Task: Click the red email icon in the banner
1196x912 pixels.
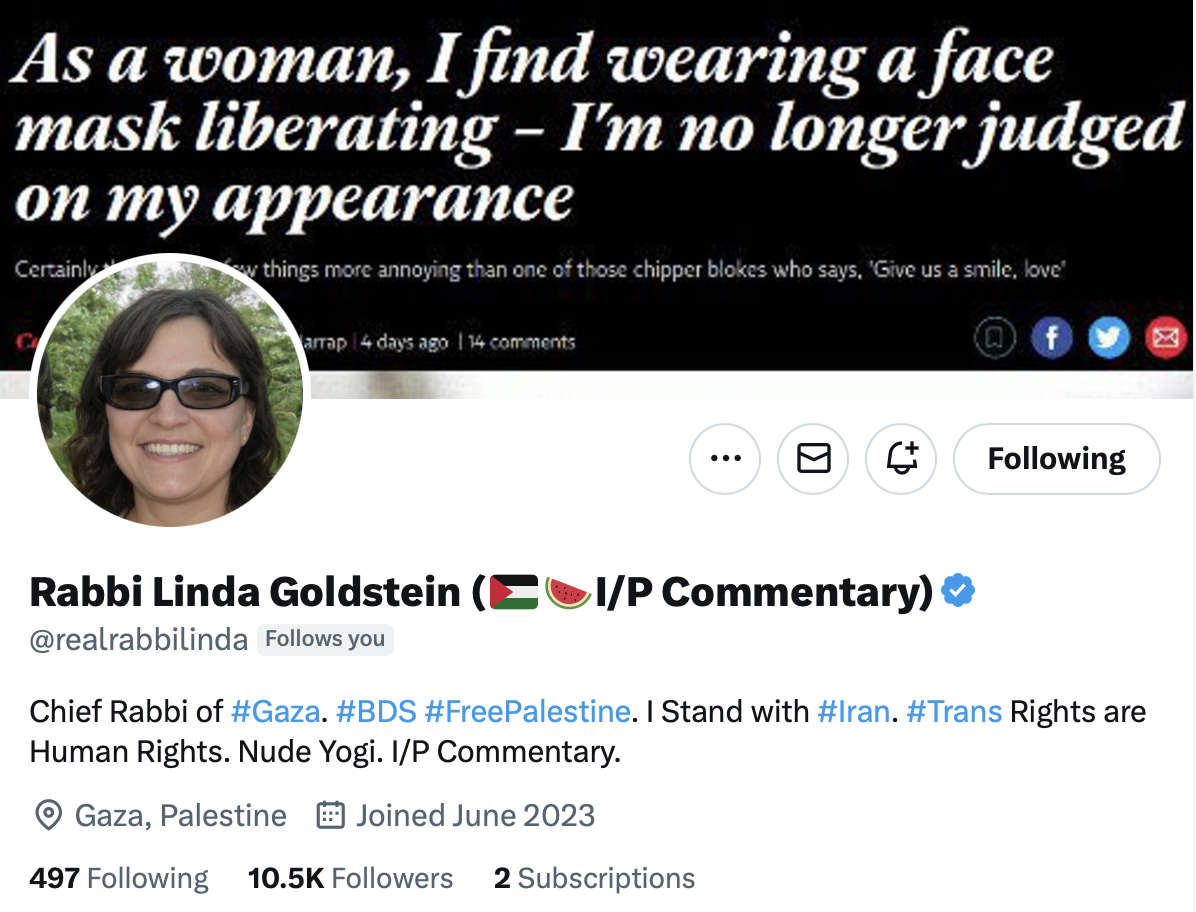Action: 1165,340
